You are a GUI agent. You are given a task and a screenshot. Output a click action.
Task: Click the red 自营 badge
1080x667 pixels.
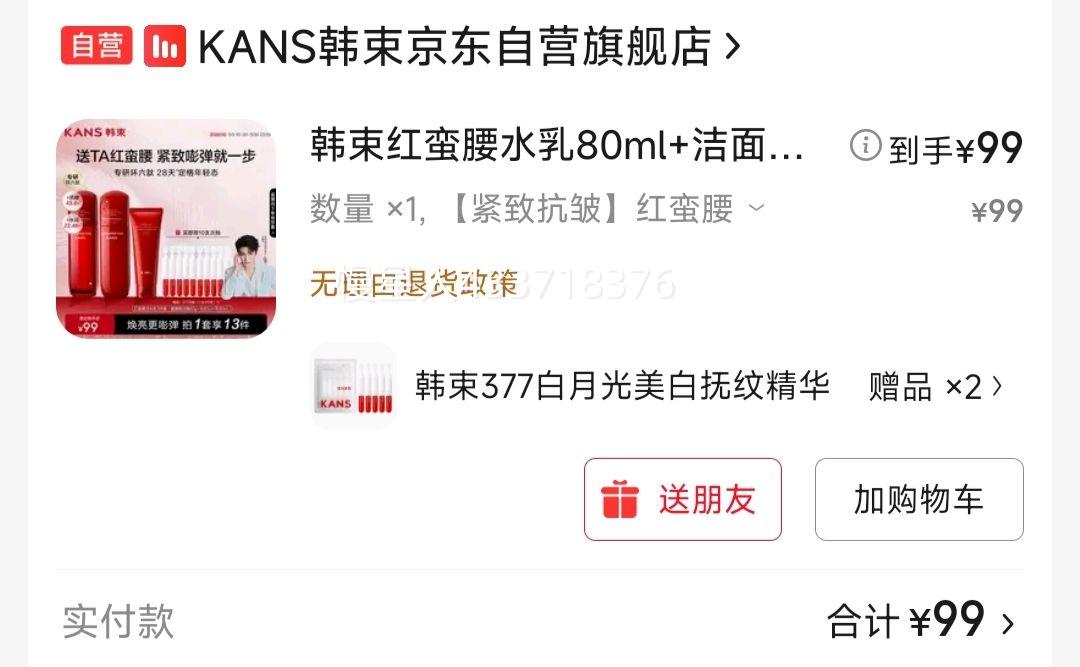pyautogui.click(x=96, y=45)
